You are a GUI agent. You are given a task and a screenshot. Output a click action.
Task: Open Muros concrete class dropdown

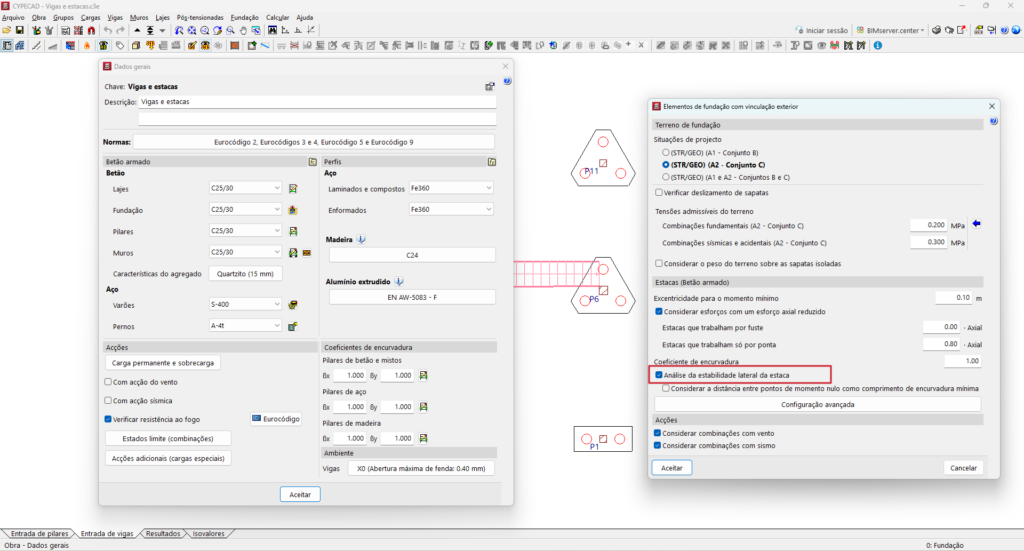246,252
